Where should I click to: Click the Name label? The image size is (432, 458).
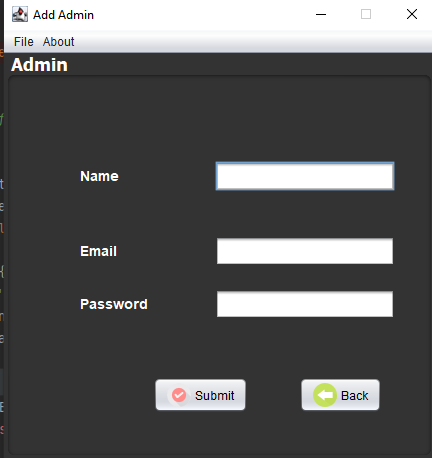(99, 176)
